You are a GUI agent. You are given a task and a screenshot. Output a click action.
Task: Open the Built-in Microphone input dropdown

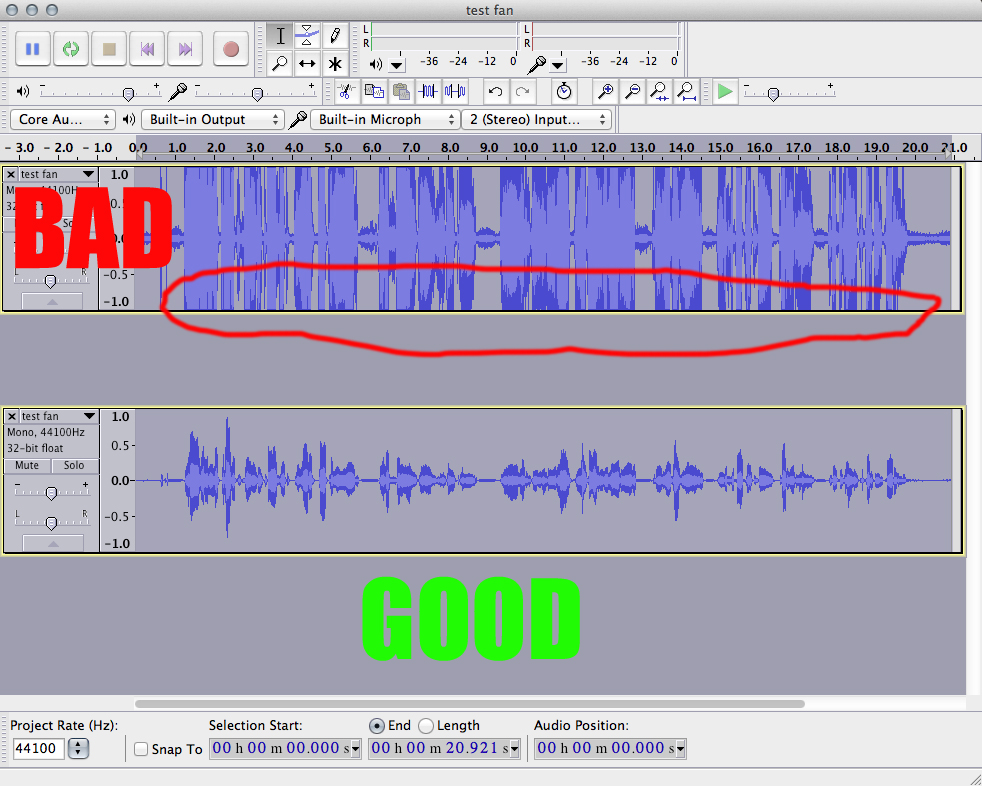coord(385,119)
